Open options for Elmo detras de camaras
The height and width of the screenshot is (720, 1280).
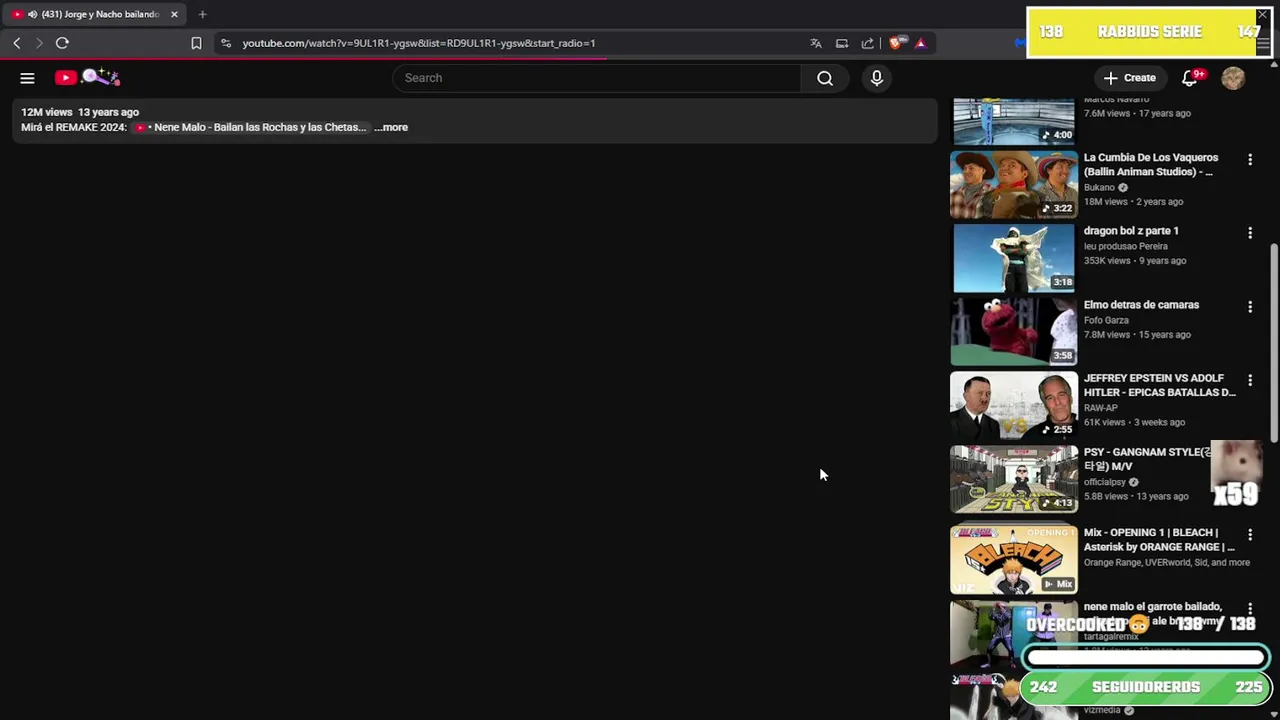pos(1249,306)
